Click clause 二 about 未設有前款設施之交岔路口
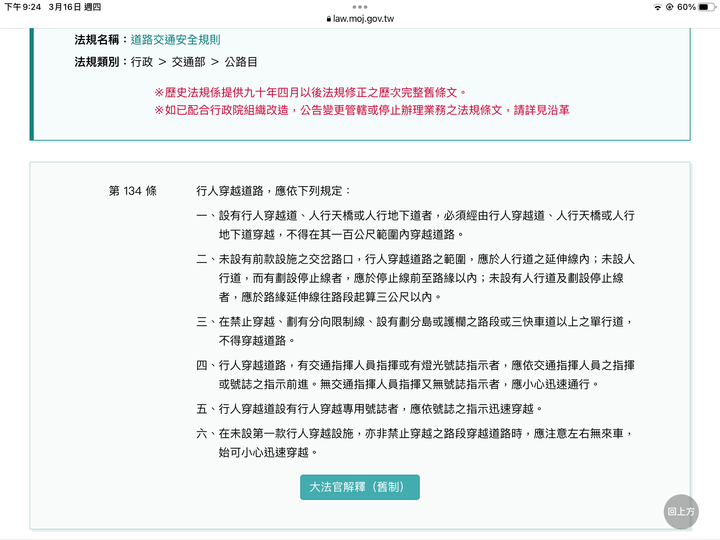Viewport: 720px width, 540px height. [x=416, y=278]
